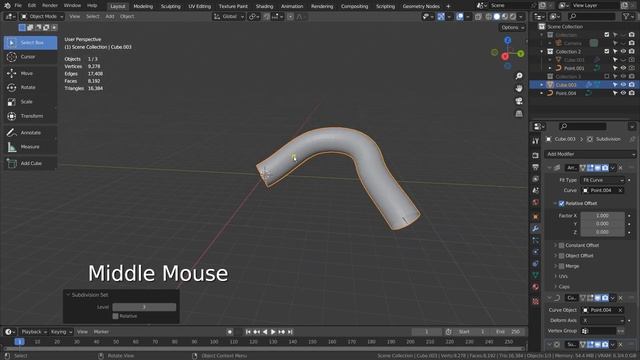
Task: Activate the Move tool
Action: [30, 73]
